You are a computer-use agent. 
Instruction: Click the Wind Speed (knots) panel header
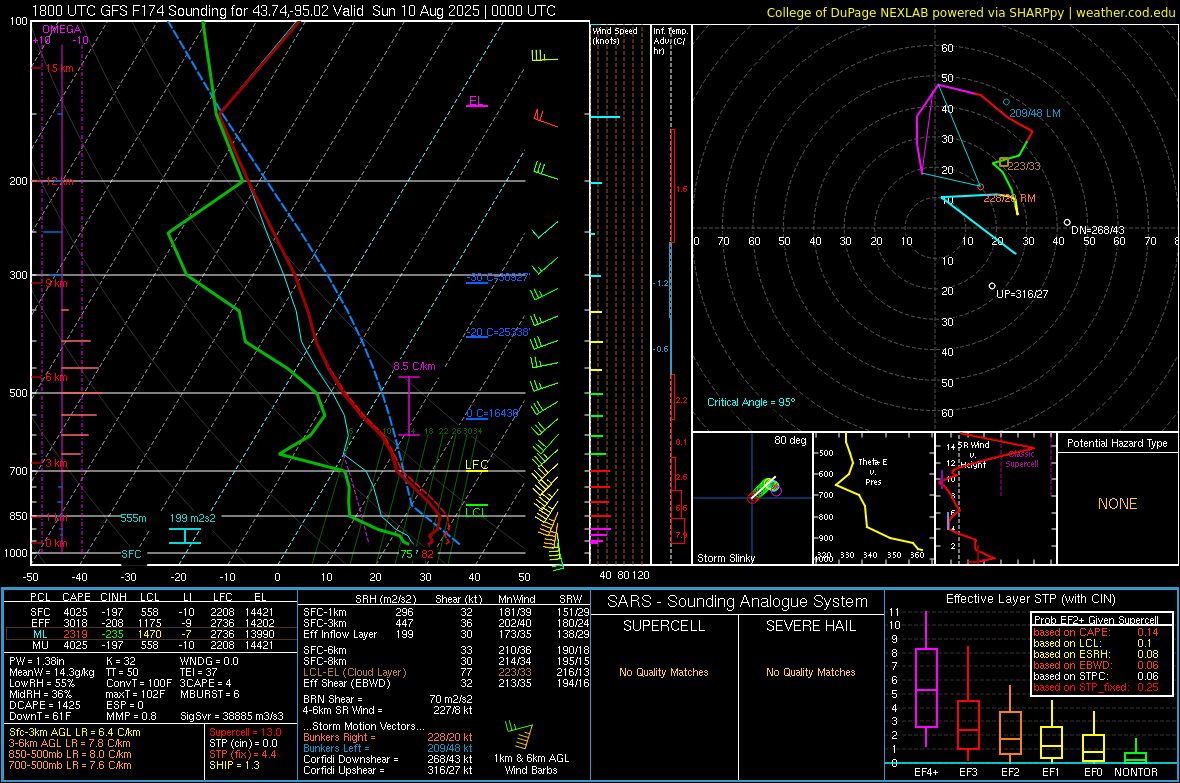(615, 35)
